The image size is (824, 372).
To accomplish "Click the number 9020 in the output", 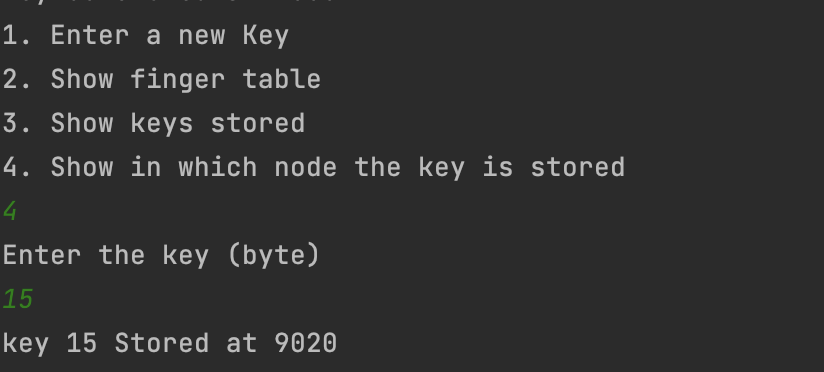I will [x=306, y=344].
